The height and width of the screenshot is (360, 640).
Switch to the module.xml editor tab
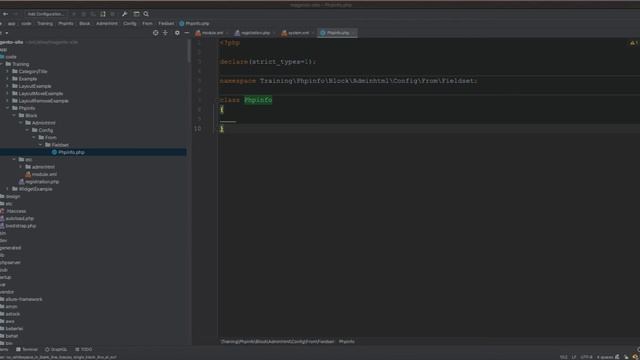click(210, 33)
